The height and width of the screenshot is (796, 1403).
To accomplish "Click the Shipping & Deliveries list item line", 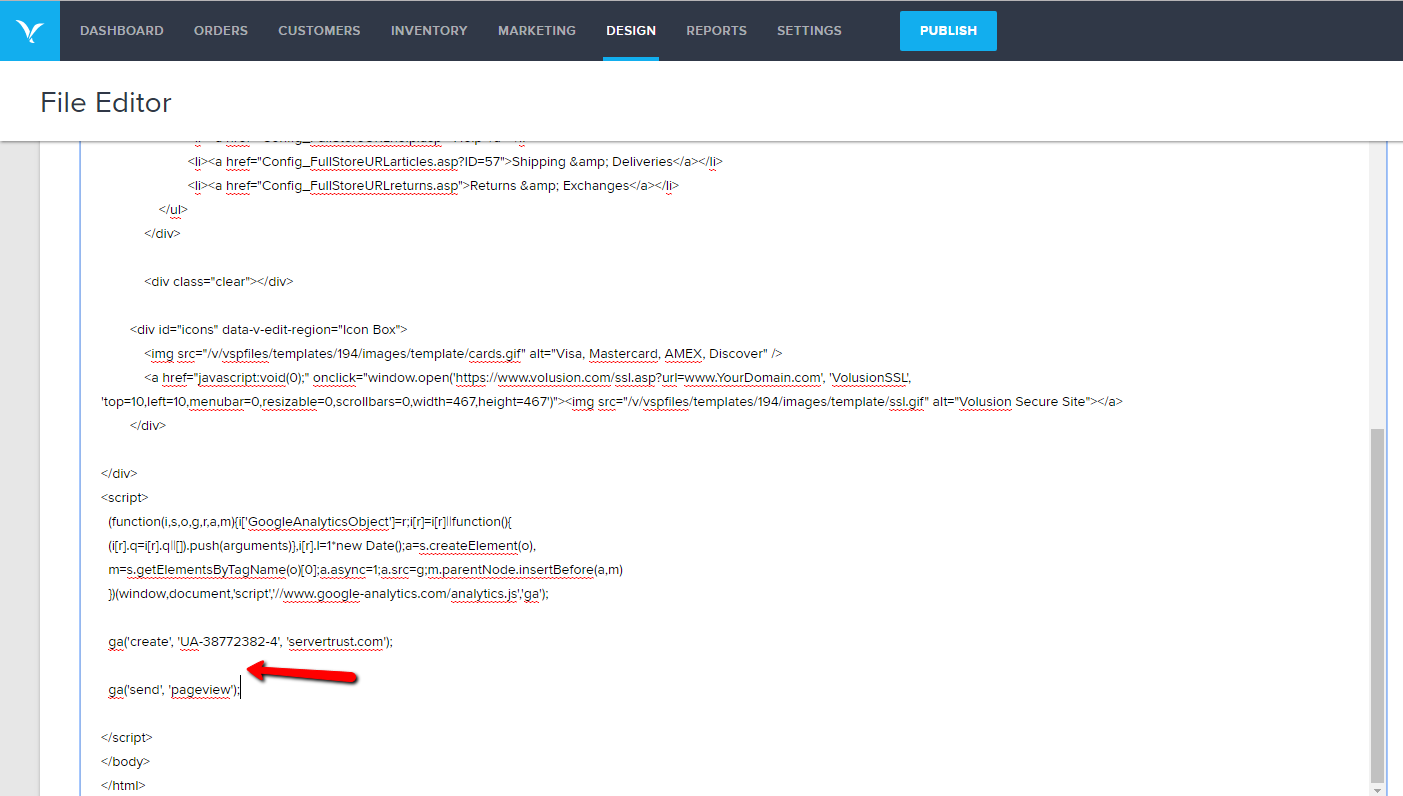I will click(x=455, y=161).
